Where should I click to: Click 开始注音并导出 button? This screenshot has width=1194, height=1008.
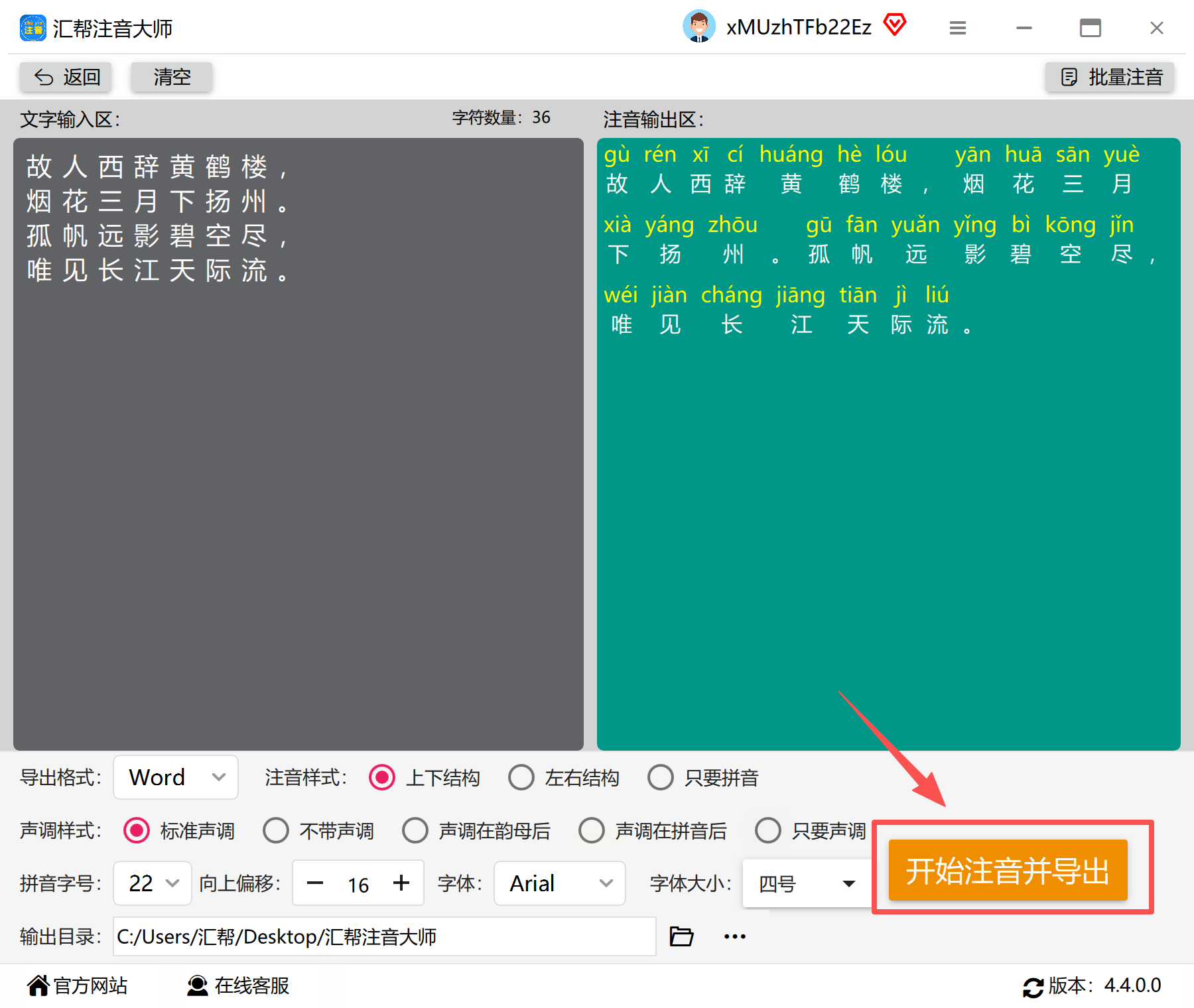[1008, 870]
